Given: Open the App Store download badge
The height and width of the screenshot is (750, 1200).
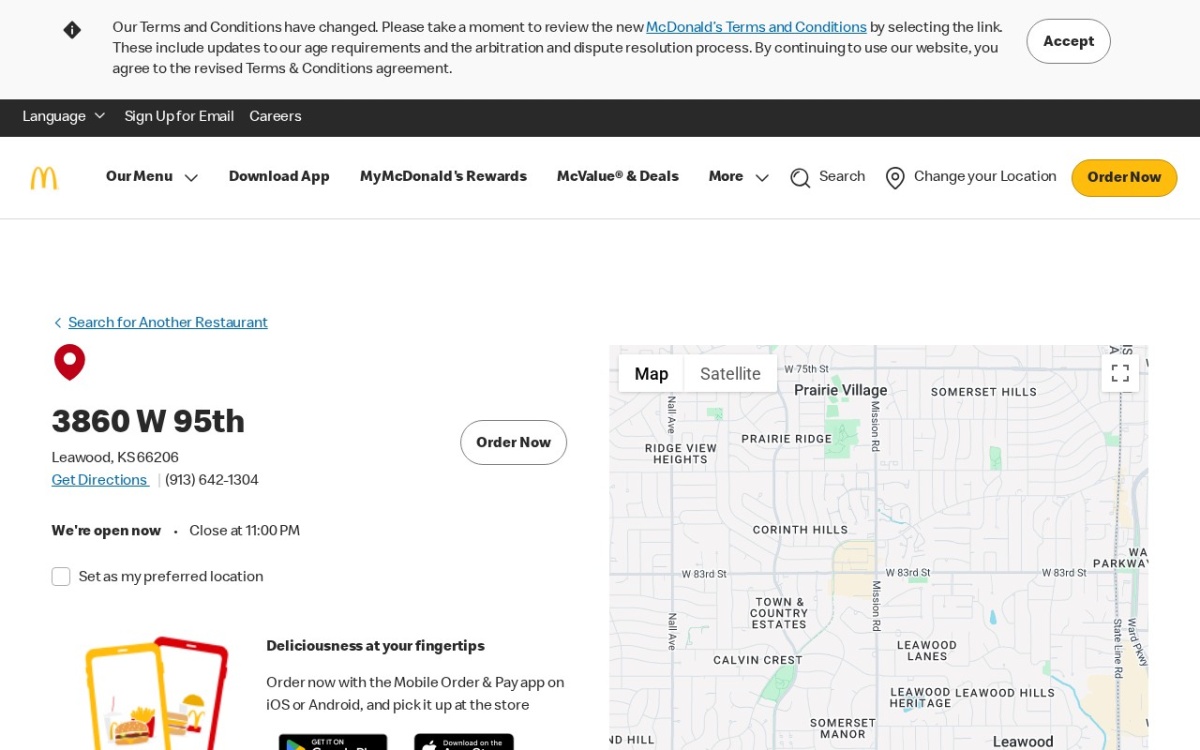Looking at the screenshot, I should pyautogui.click(x=464, y=742).
